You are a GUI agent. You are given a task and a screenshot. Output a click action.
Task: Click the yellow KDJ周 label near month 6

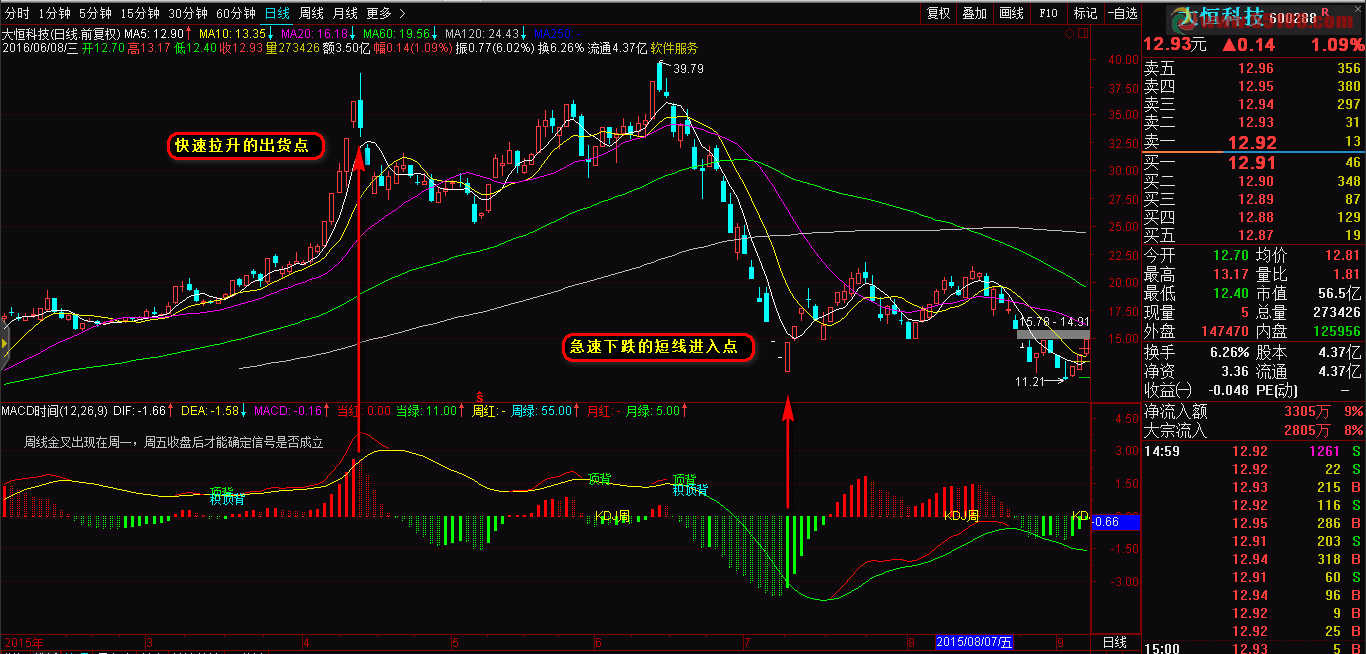(613, 516)
